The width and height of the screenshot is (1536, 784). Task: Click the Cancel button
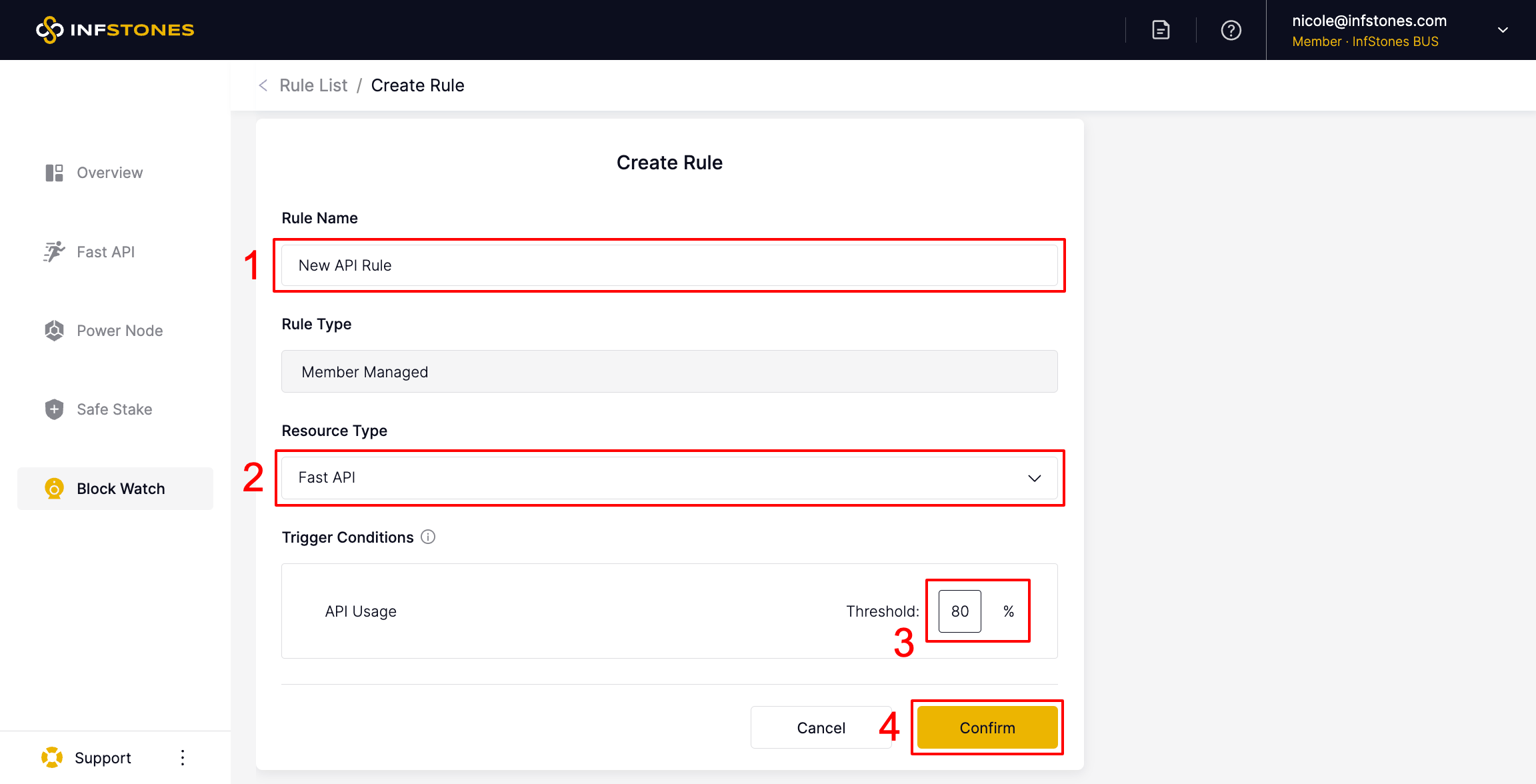click(821, 728)
